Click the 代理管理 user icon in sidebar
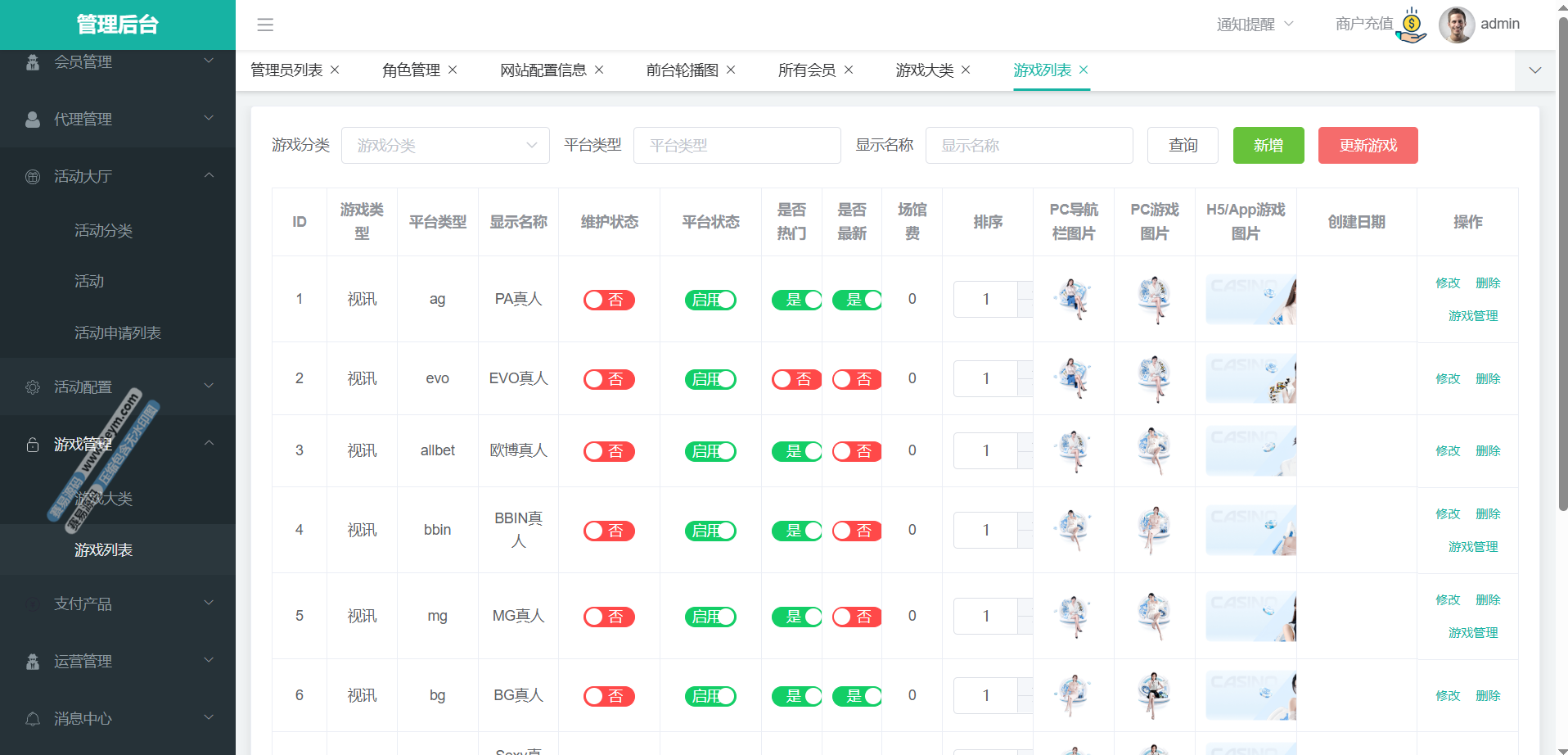The width and height of the screenshot is (1568, 755). [33, 120]
